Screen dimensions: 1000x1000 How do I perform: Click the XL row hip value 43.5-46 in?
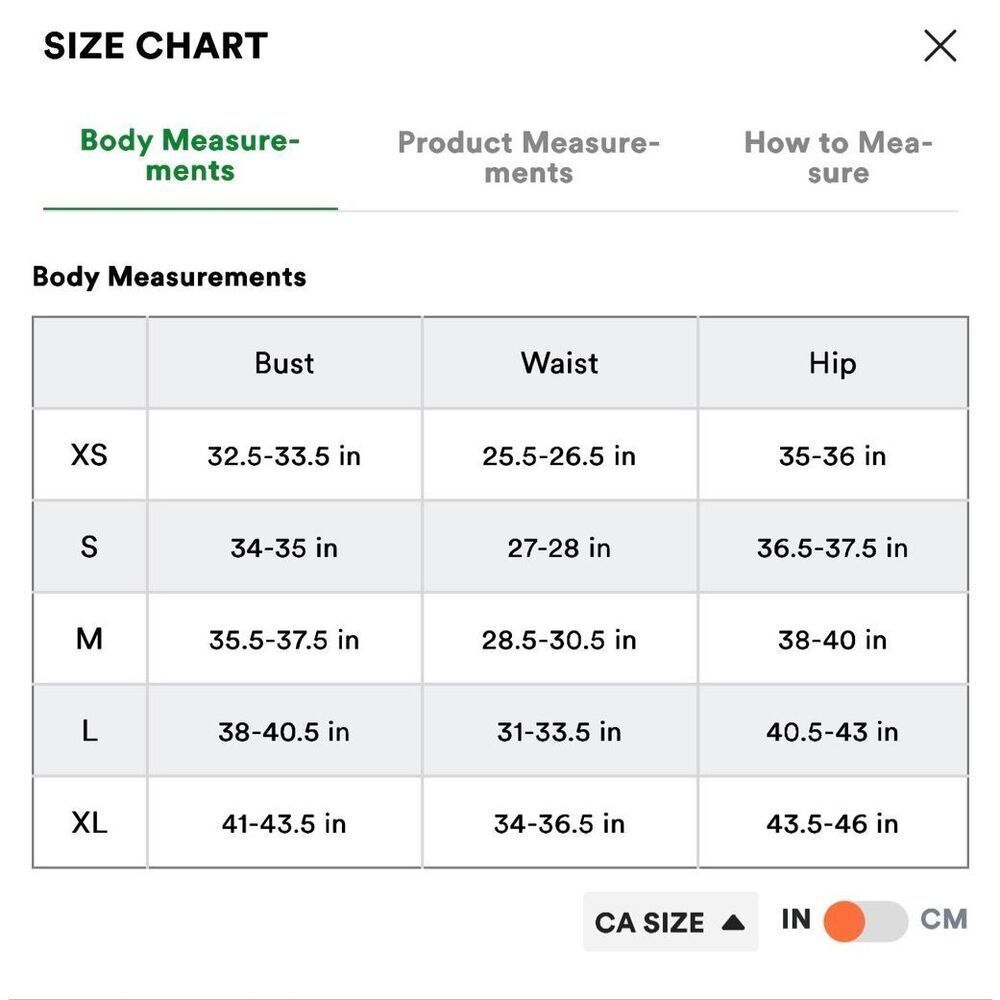(x=832, y=823)
